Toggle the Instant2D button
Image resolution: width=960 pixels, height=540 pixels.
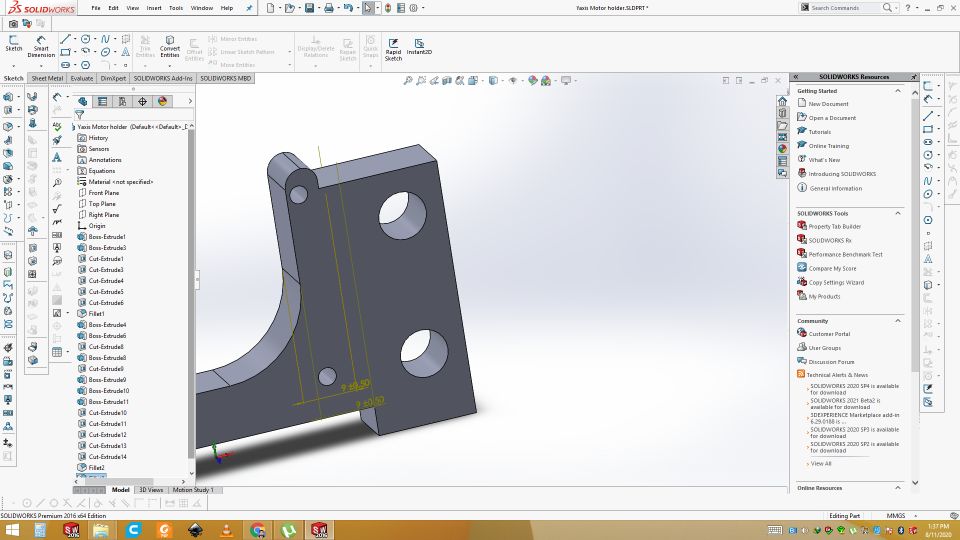pyautogui.click(x=419, y=45)
